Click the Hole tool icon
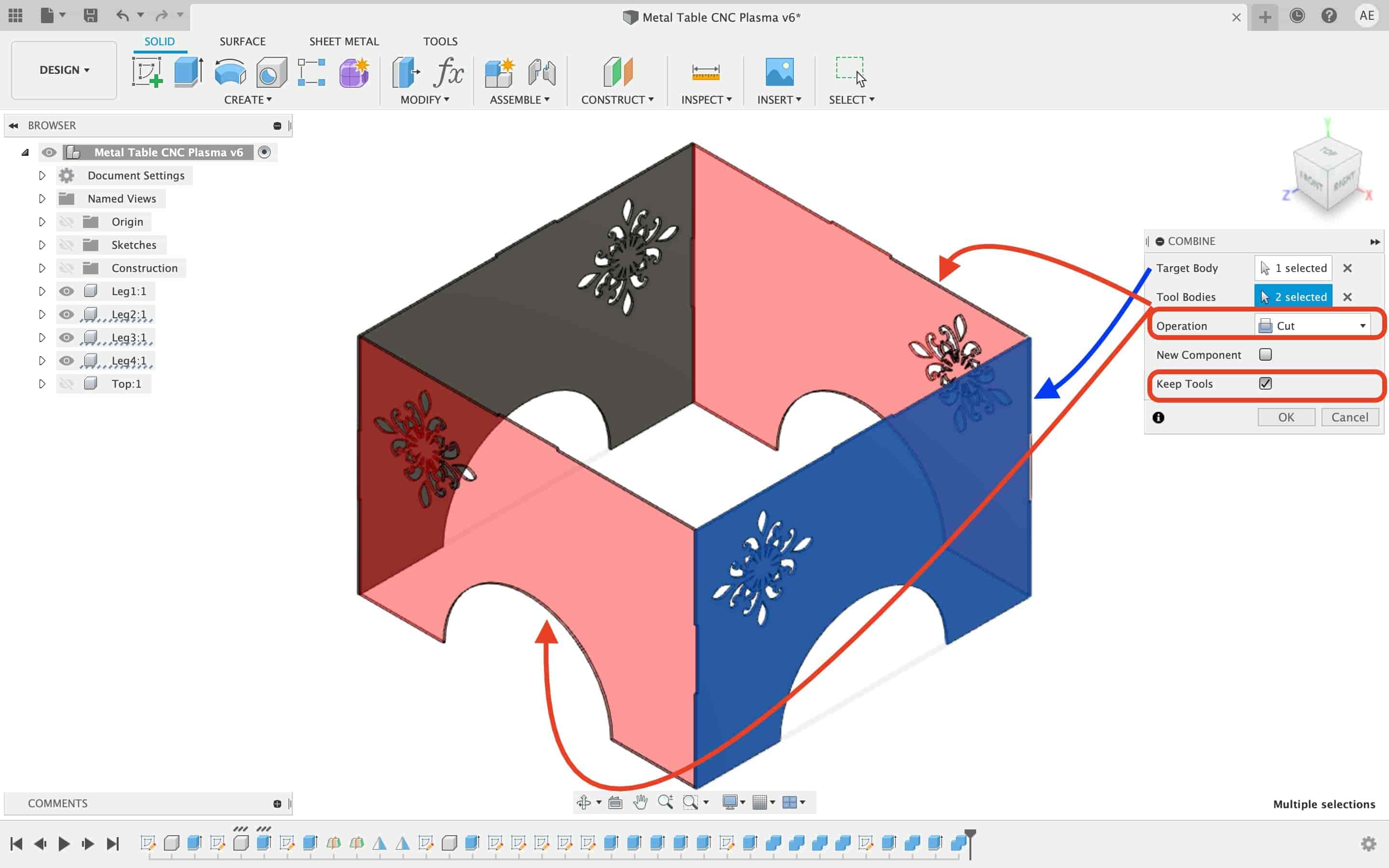The height and width of the screenshot is (868, 1389). coord(272,73)
